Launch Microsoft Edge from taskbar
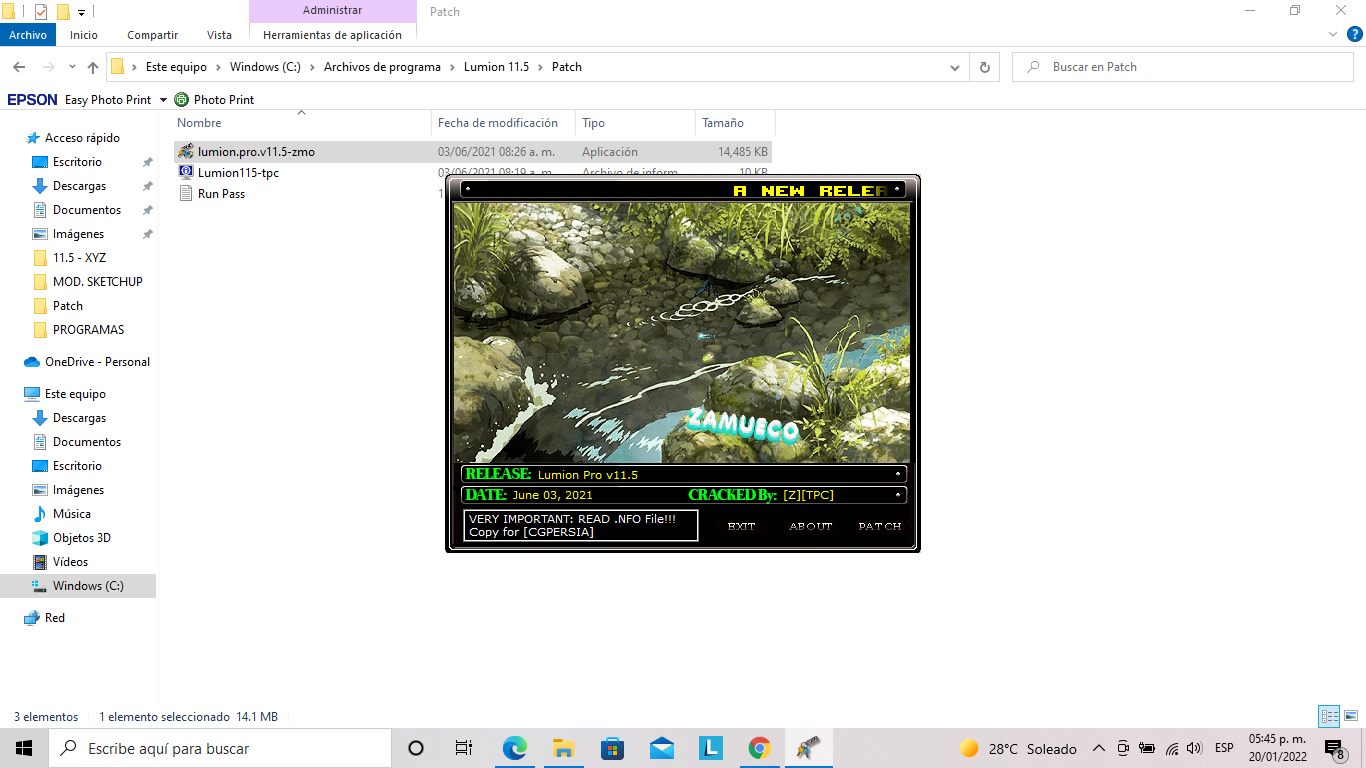Screen dimensions: 1366x768 tap(514, 748)
